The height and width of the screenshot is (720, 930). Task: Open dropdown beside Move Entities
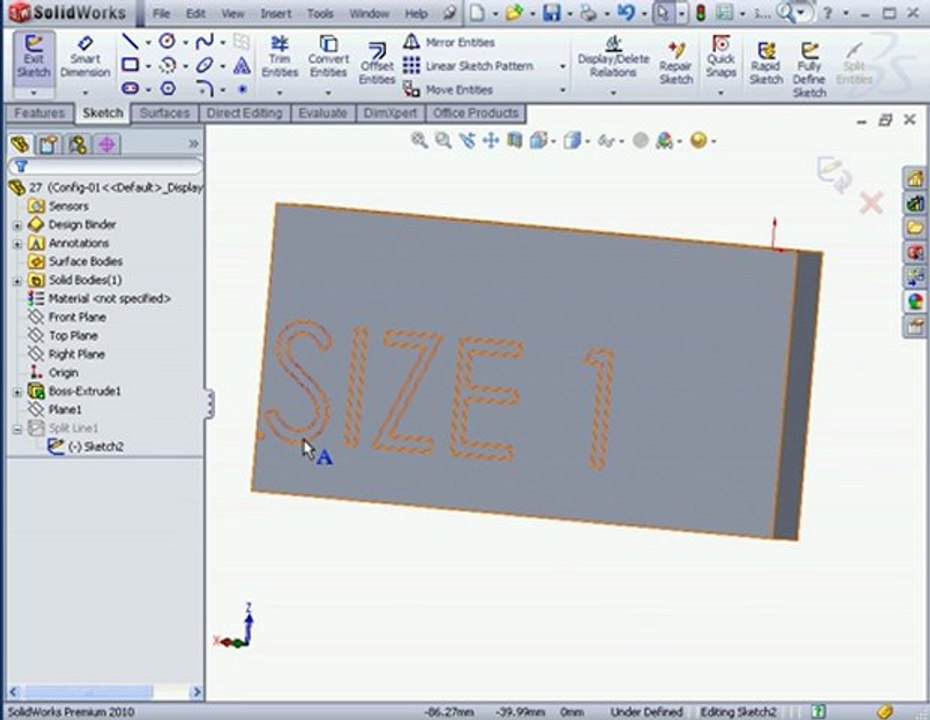point(562,90)
